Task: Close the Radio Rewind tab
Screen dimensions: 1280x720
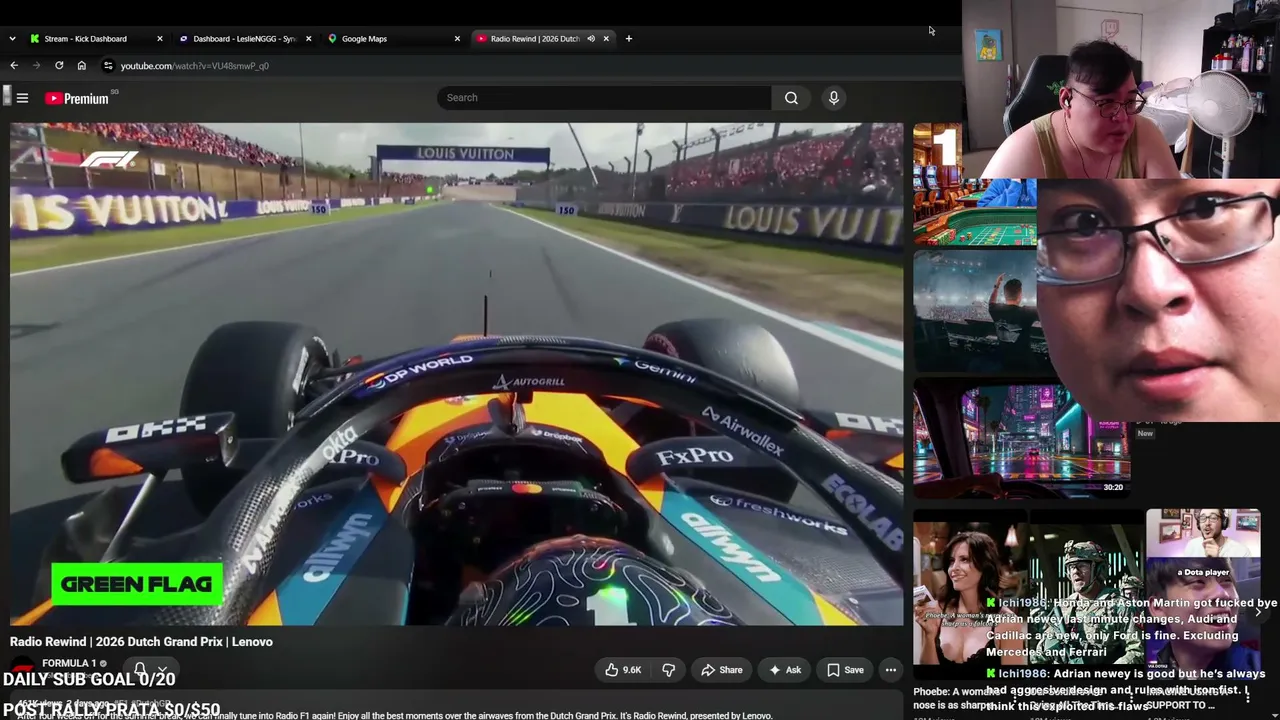Action: click(606, 39)
